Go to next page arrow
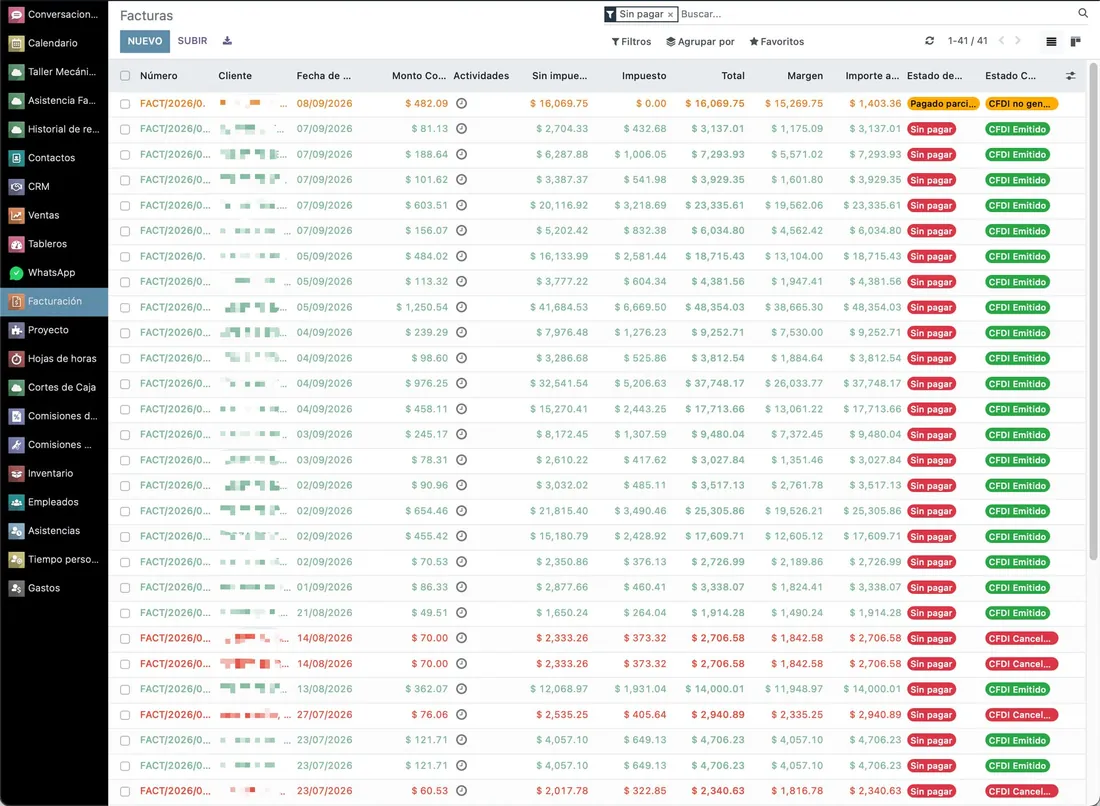 click(x=1018, y=41)
